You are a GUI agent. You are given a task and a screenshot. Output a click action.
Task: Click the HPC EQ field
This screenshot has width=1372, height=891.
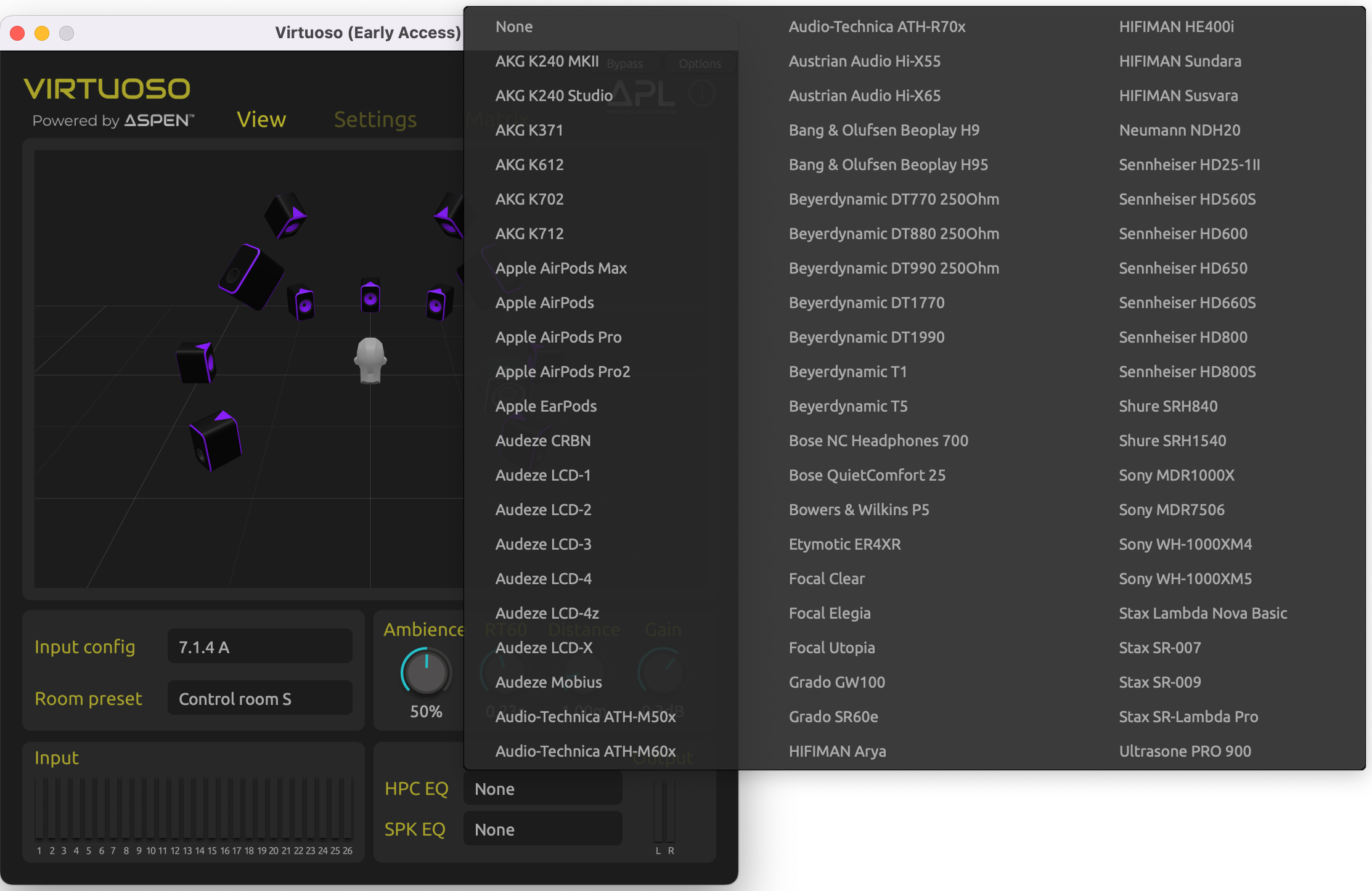tap(542, 788)
